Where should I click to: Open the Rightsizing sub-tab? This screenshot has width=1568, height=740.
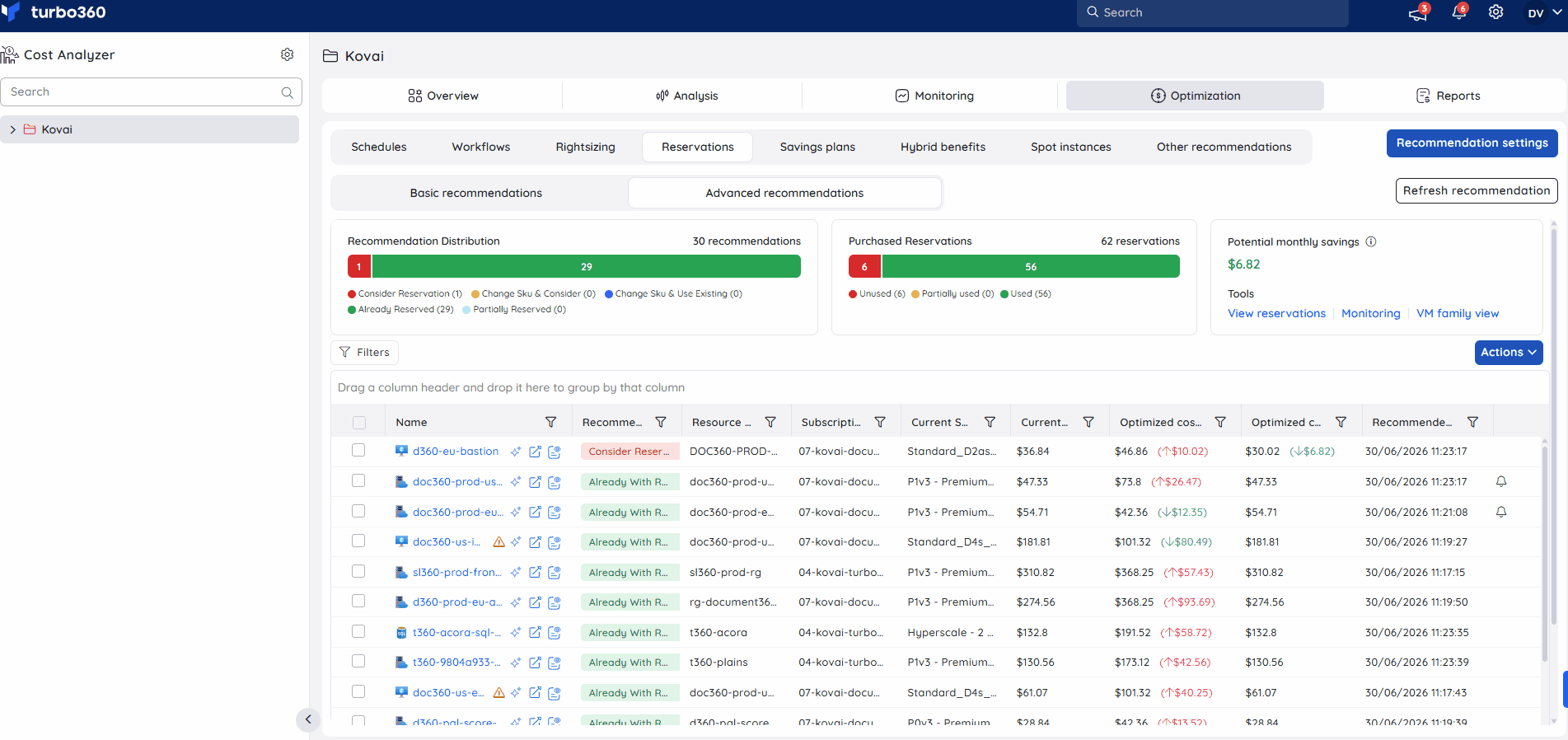[585, 148]
